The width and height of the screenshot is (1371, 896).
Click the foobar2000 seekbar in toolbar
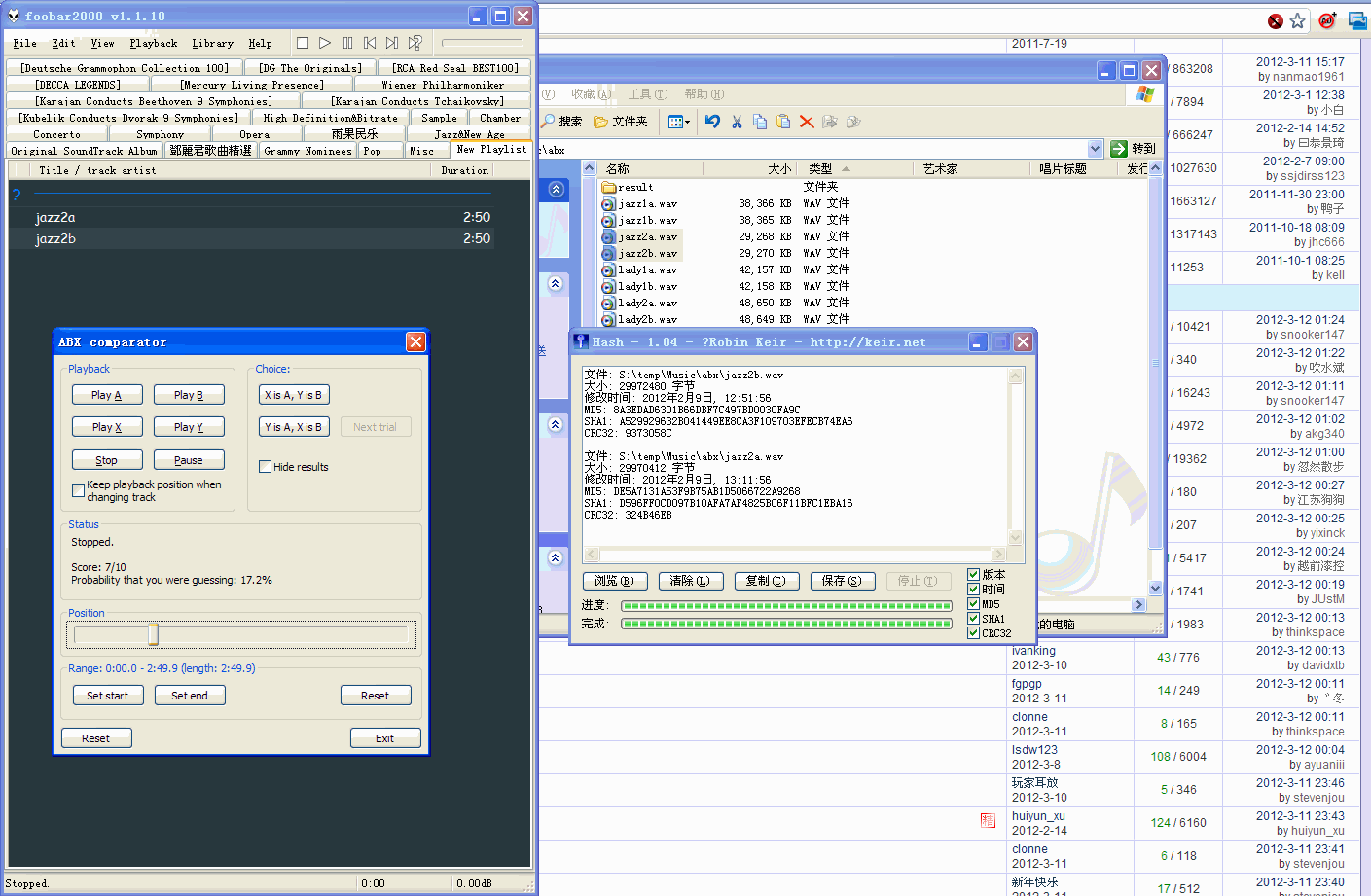click(483, 43)
